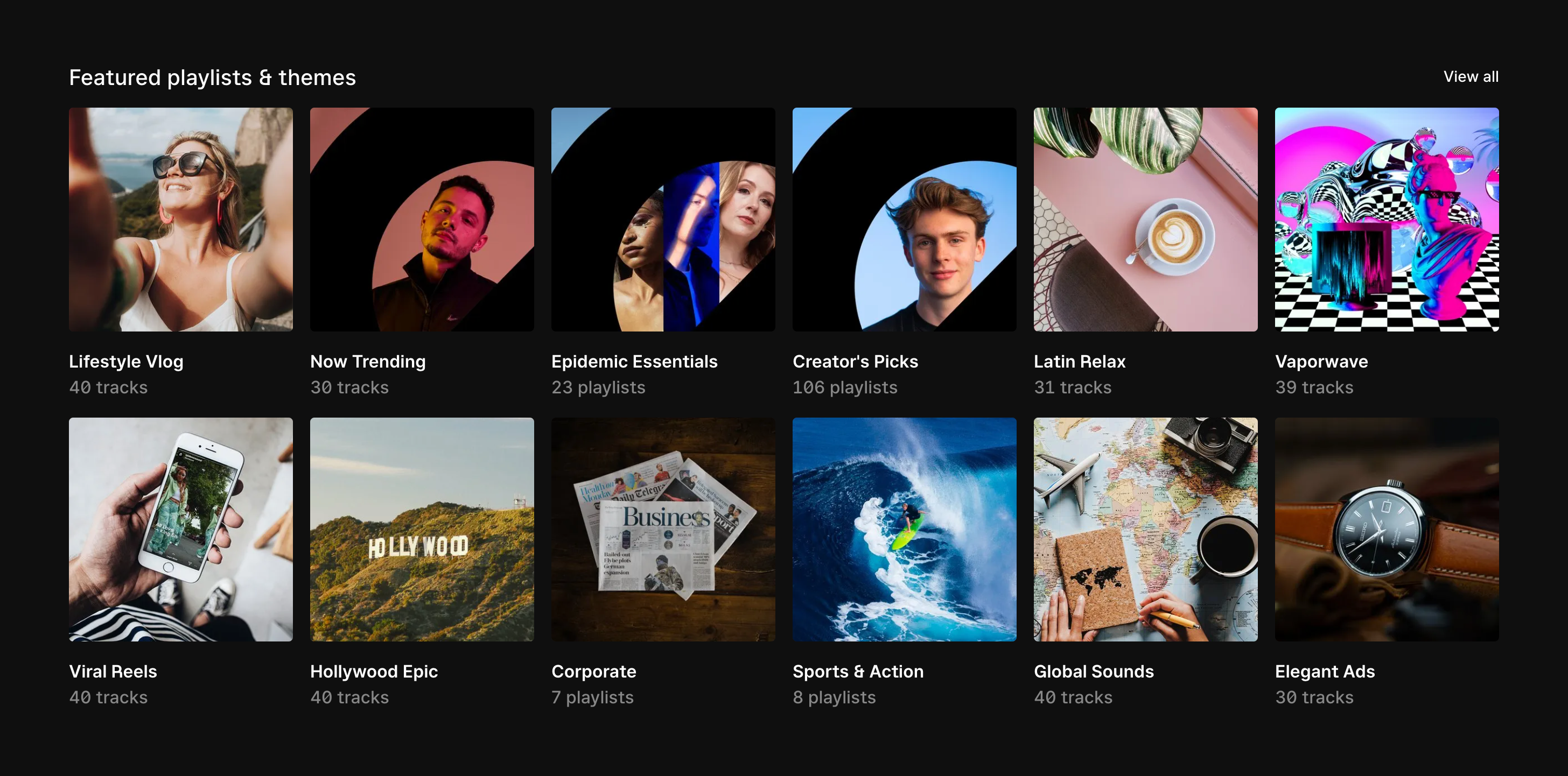Select the Viral Reels phone thumbnail
This screenshot has width=1568, height=776.
coord(180,528)
